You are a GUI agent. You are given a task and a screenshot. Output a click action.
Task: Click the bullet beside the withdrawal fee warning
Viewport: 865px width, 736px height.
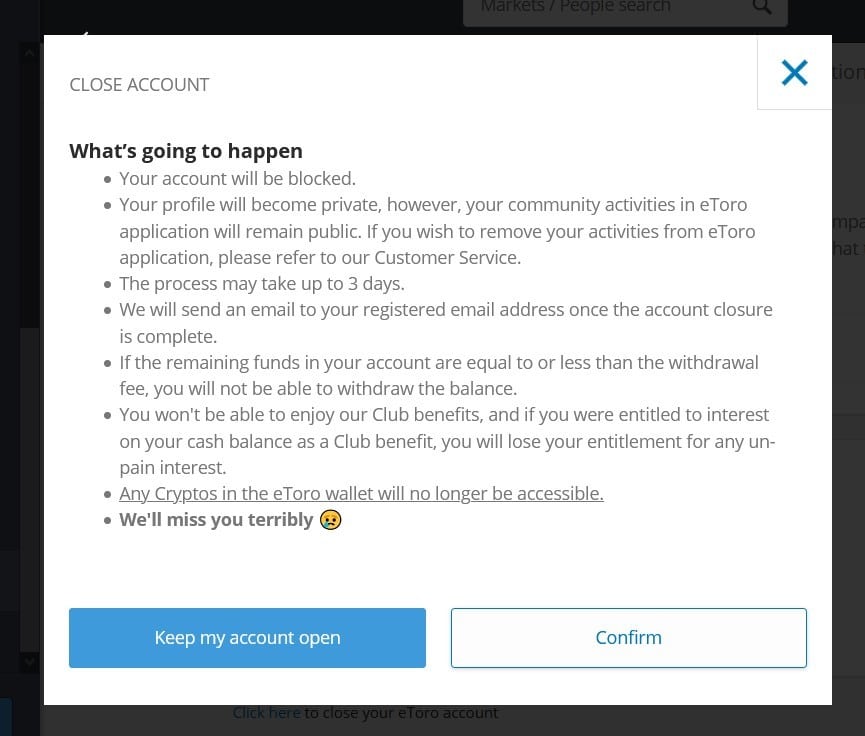(106, 363)
